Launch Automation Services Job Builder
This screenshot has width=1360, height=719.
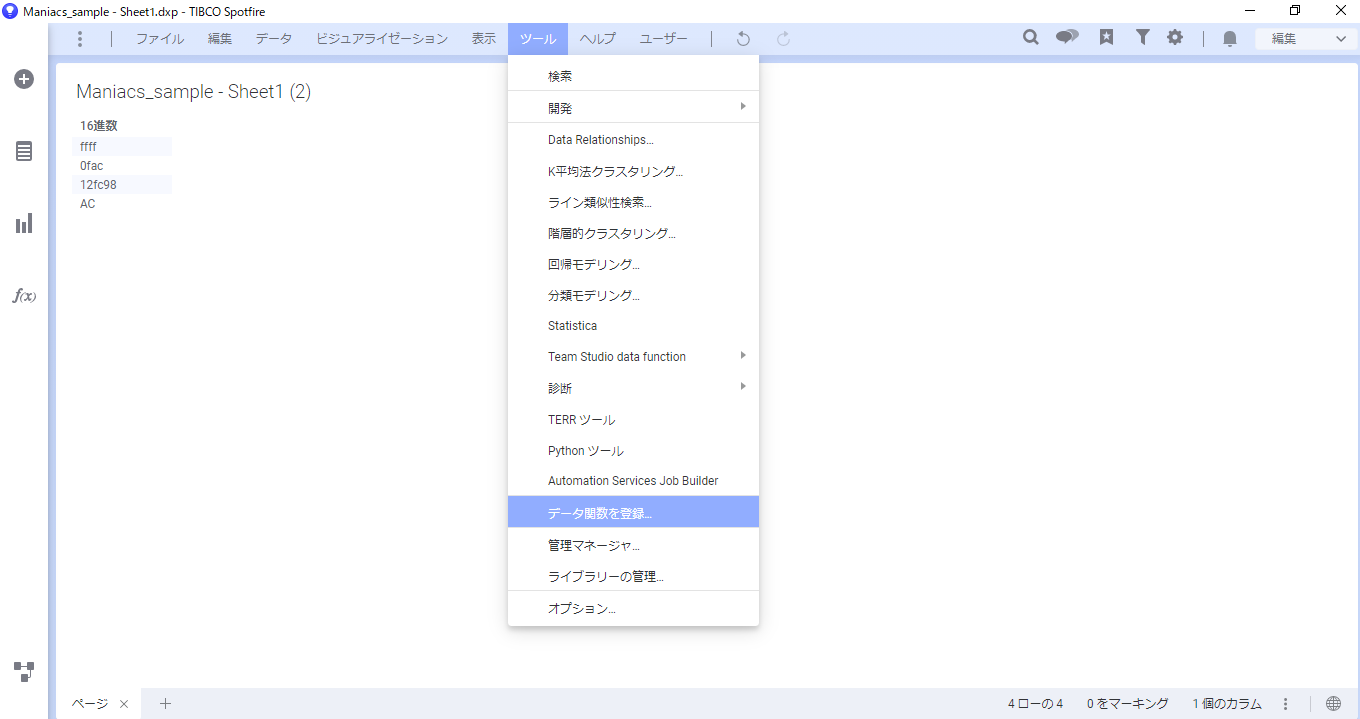(634, 481)
